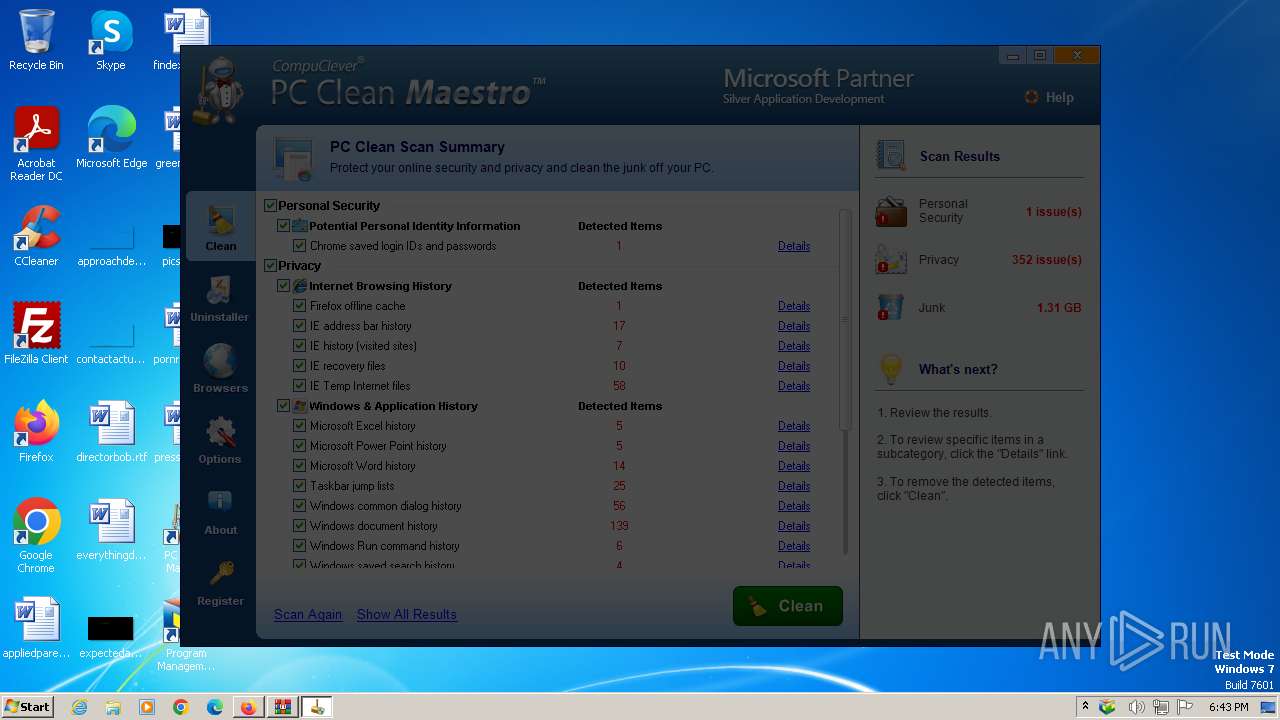Click the network icon in system tray
This screenshot has width=1280, height=720.
(1161, 707)
